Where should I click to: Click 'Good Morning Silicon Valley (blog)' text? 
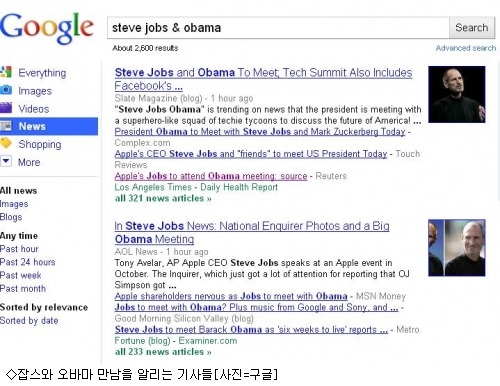click(x=184, y=319)
